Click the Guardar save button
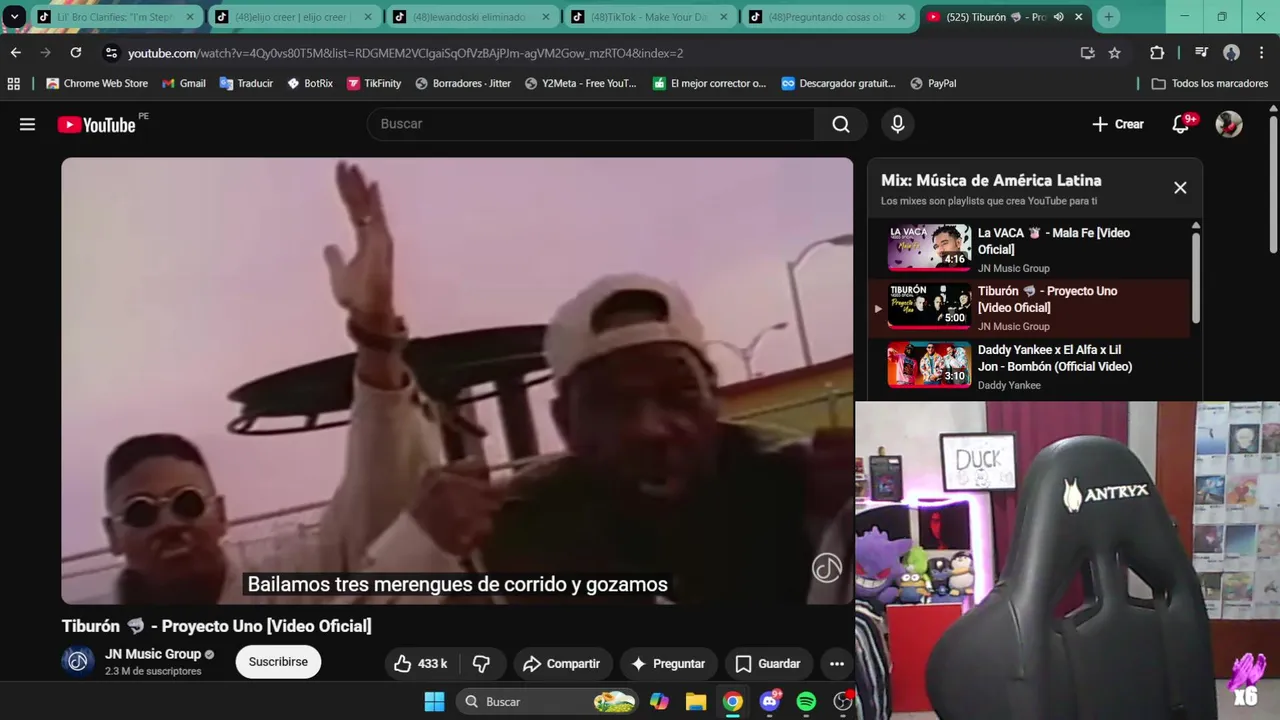The image size is (1280, 720). tap(768, 663)
